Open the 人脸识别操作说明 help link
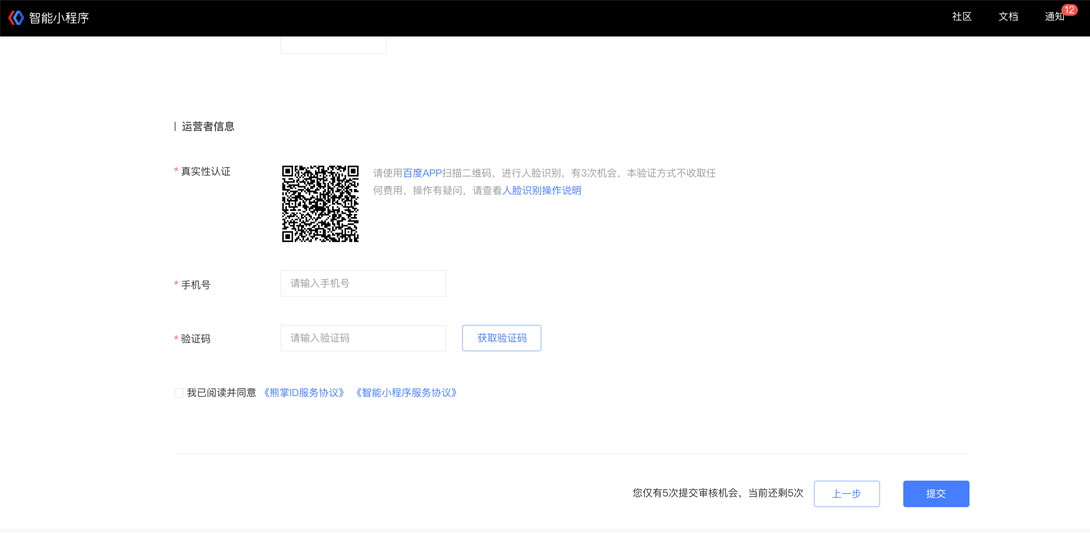 pyautogui.click(x=541, y=190)
